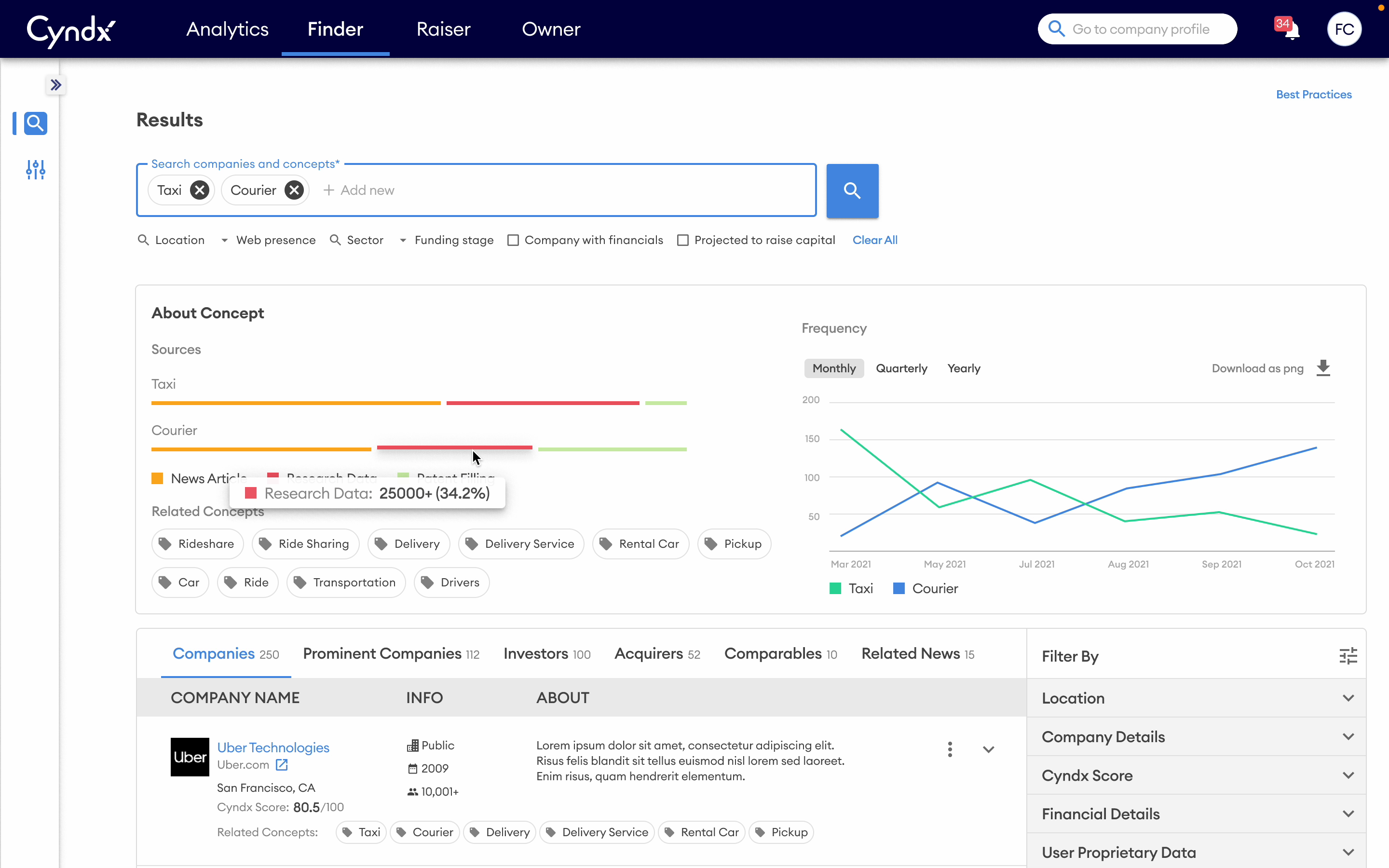1389x868 pixels.
Task: Open Uber.com external link icon
Action: point(281,765)
